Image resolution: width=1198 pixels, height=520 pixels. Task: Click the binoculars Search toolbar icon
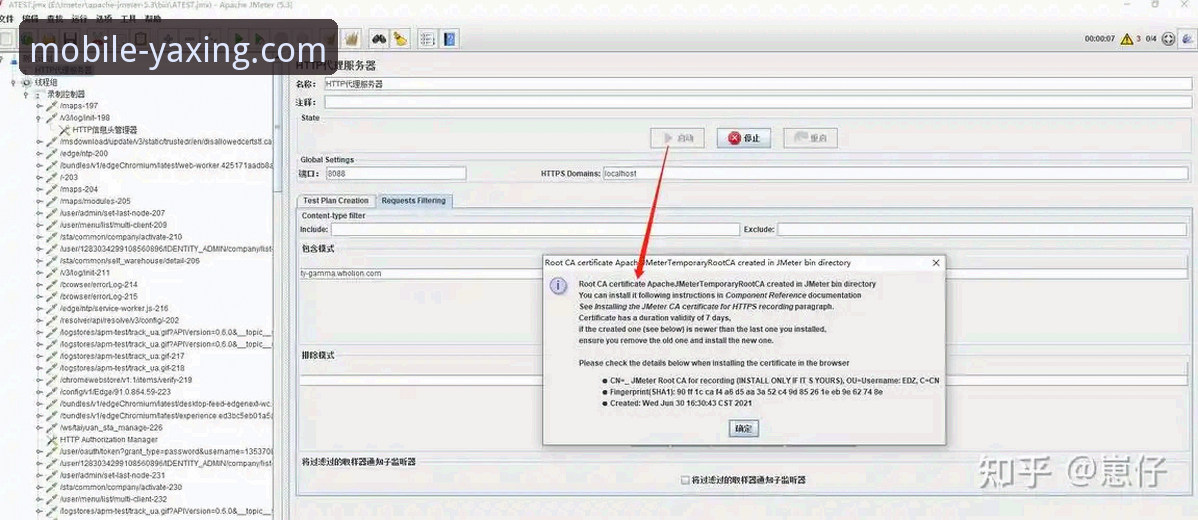[378, 38]
